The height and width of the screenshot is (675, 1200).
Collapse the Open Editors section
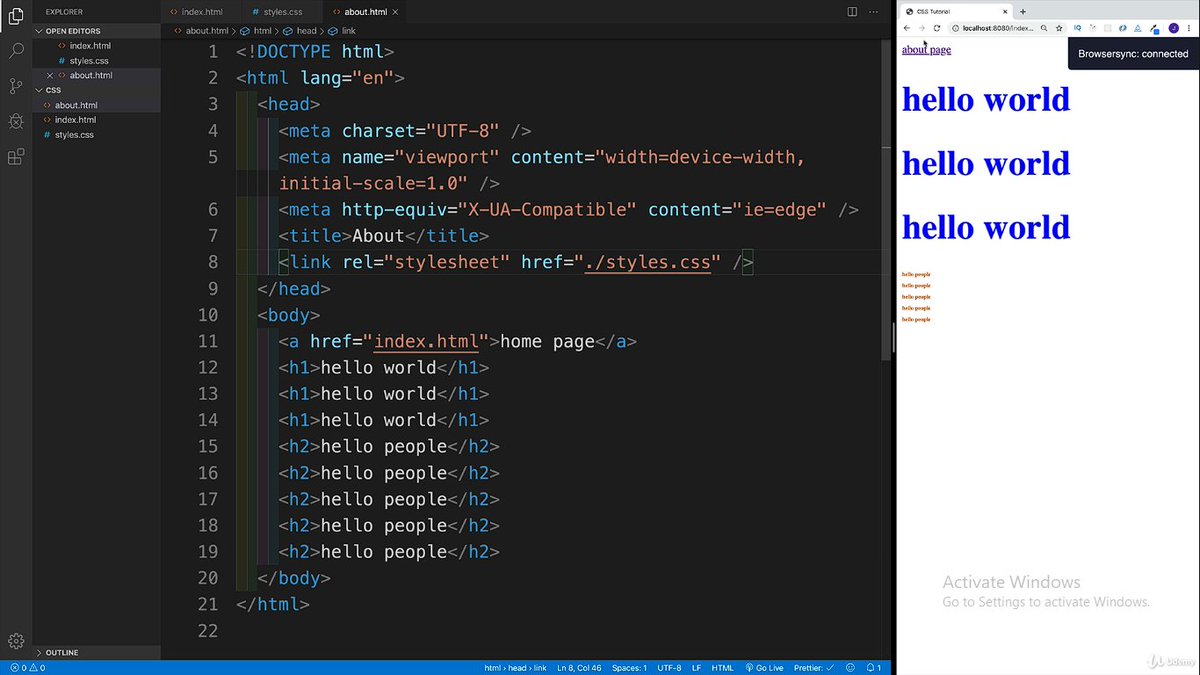coord(96,31)
